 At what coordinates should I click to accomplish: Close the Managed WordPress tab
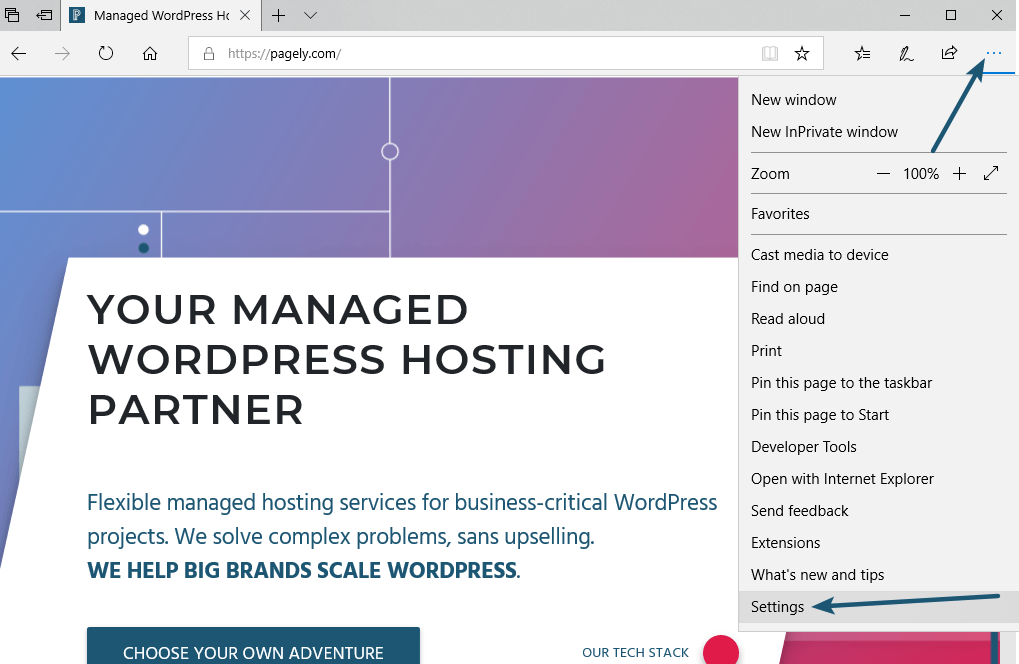(245, 15)
